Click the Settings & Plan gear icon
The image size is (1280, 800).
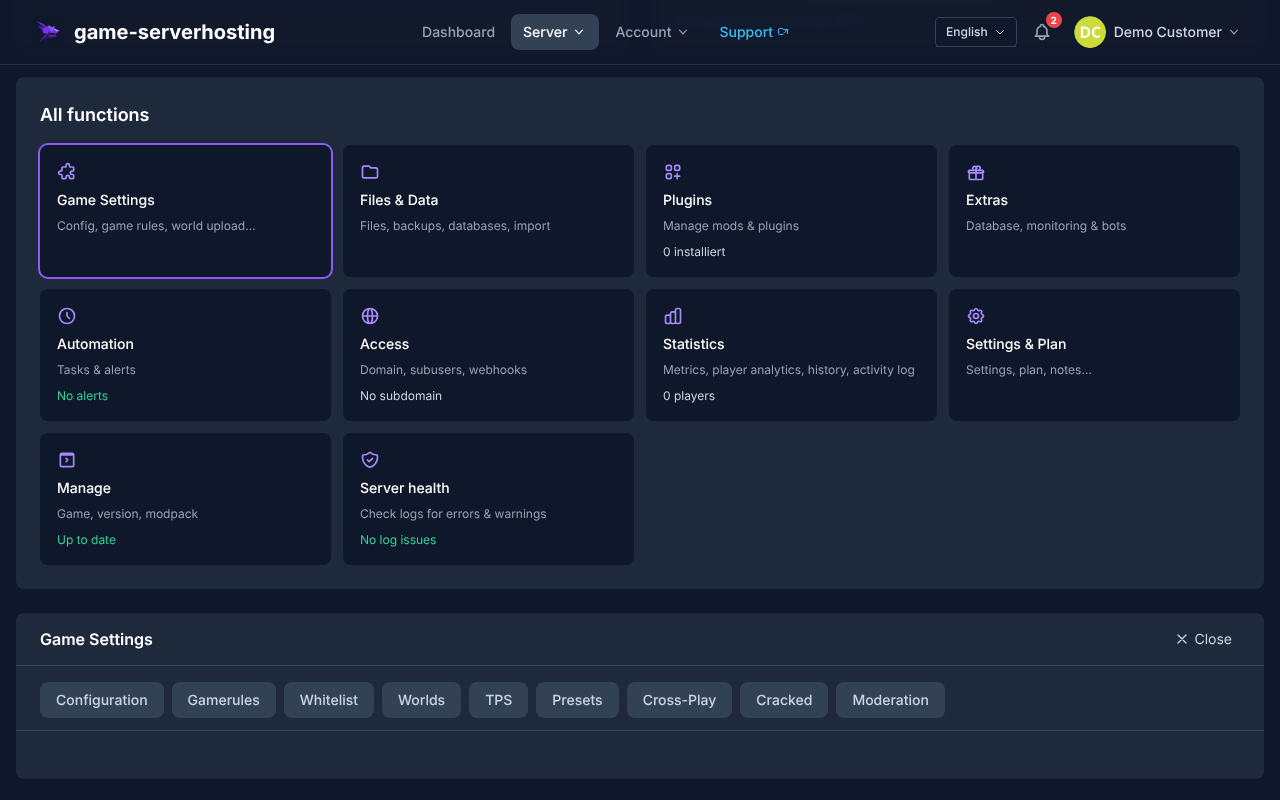click(976, 316)
